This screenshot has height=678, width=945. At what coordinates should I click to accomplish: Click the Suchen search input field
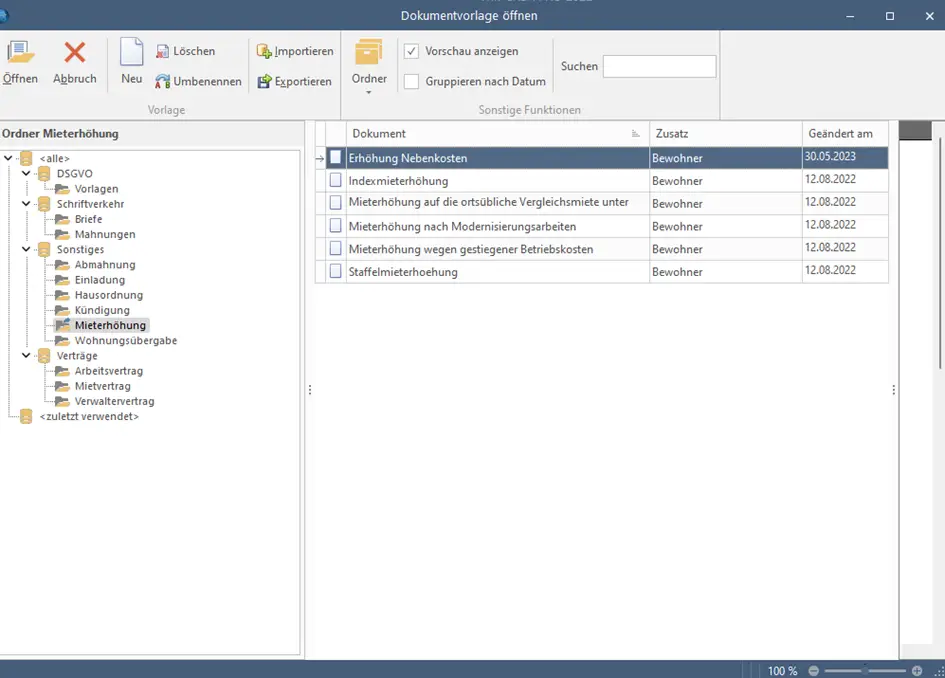click(659, 66)
